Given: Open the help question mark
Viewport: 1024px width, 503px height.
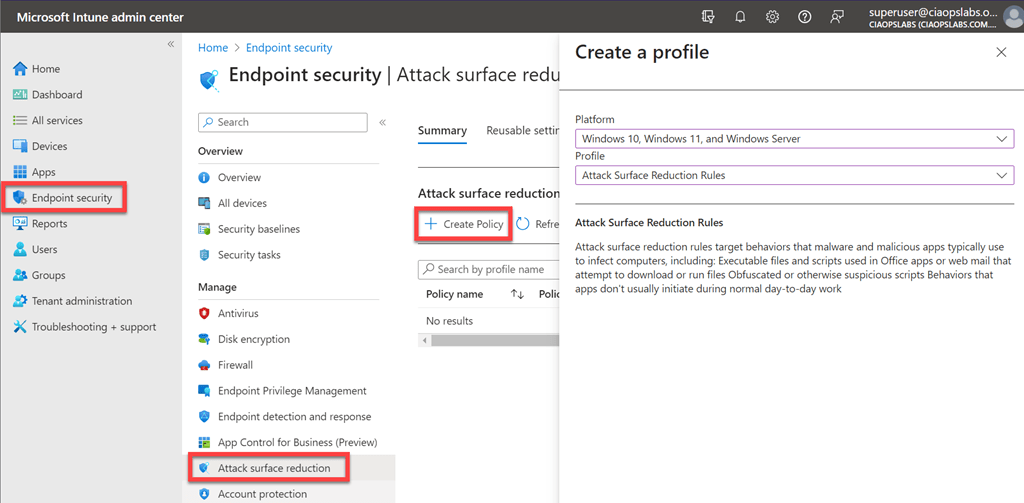Looking at the screenshot, I should click(x=805, y=17).
